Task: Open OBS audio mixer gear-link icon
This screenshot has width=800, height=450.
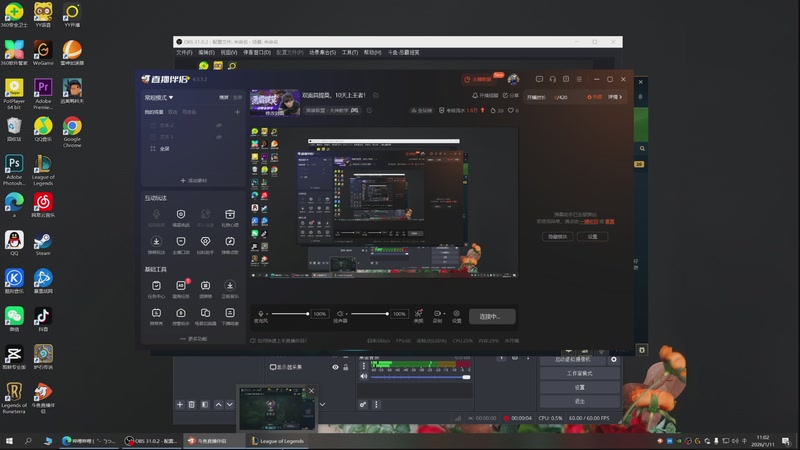Action: tap(363, 405)
